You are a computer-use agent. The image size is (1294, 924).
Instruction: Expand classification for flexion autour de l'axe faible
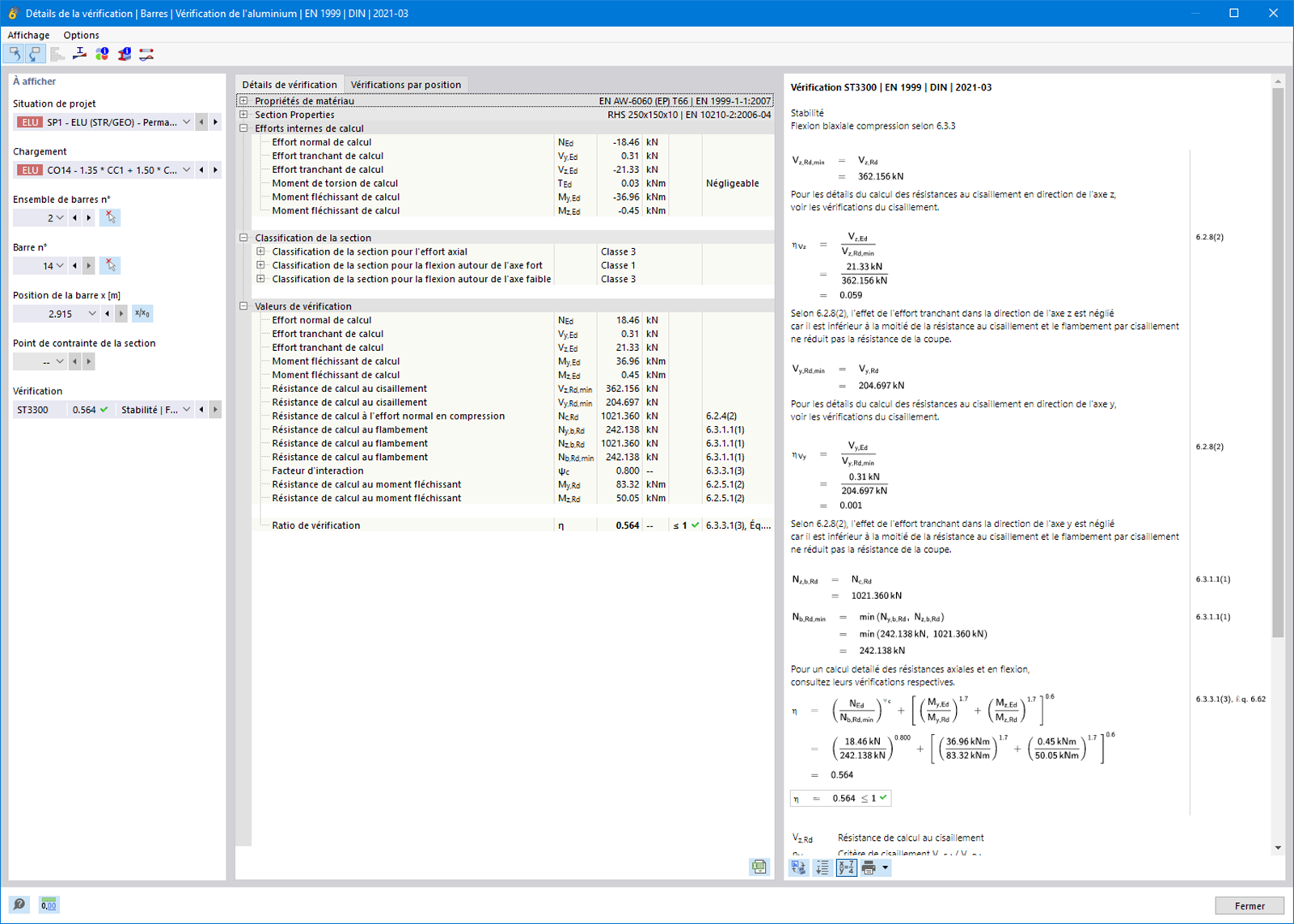click(x=260, y=279)
